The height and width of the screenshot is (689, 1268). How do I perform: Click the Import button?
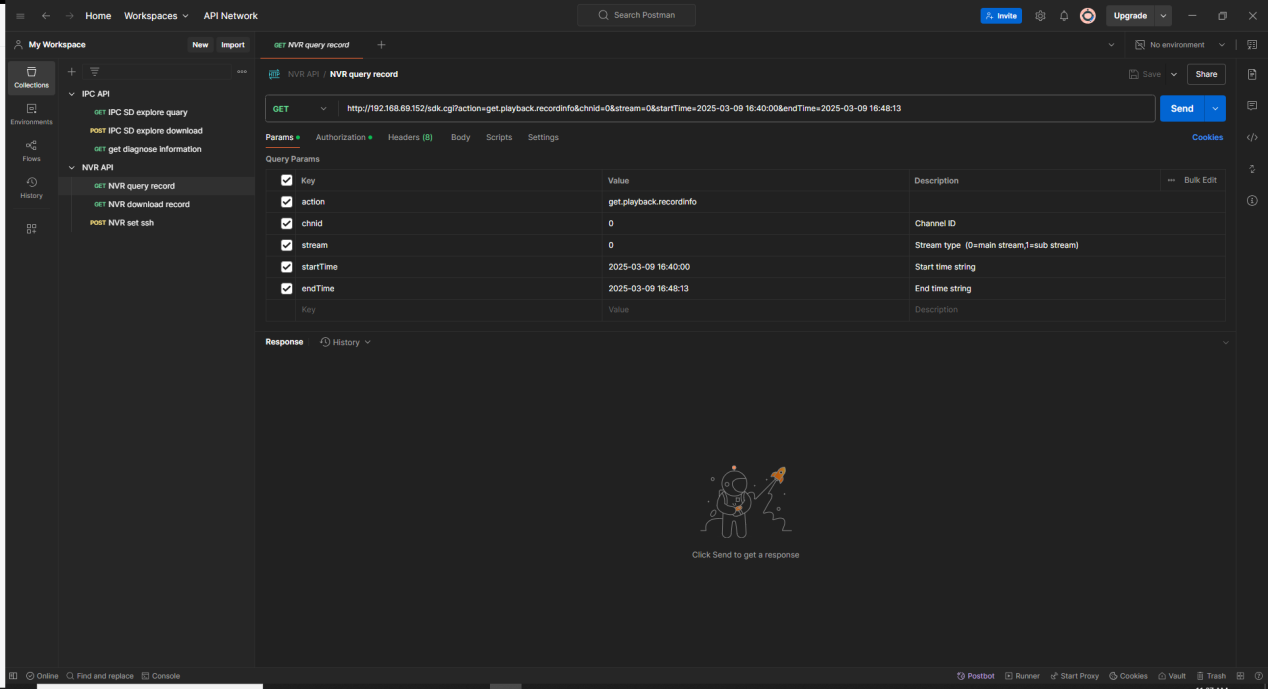pyautogui.click(x=233, y=45)
